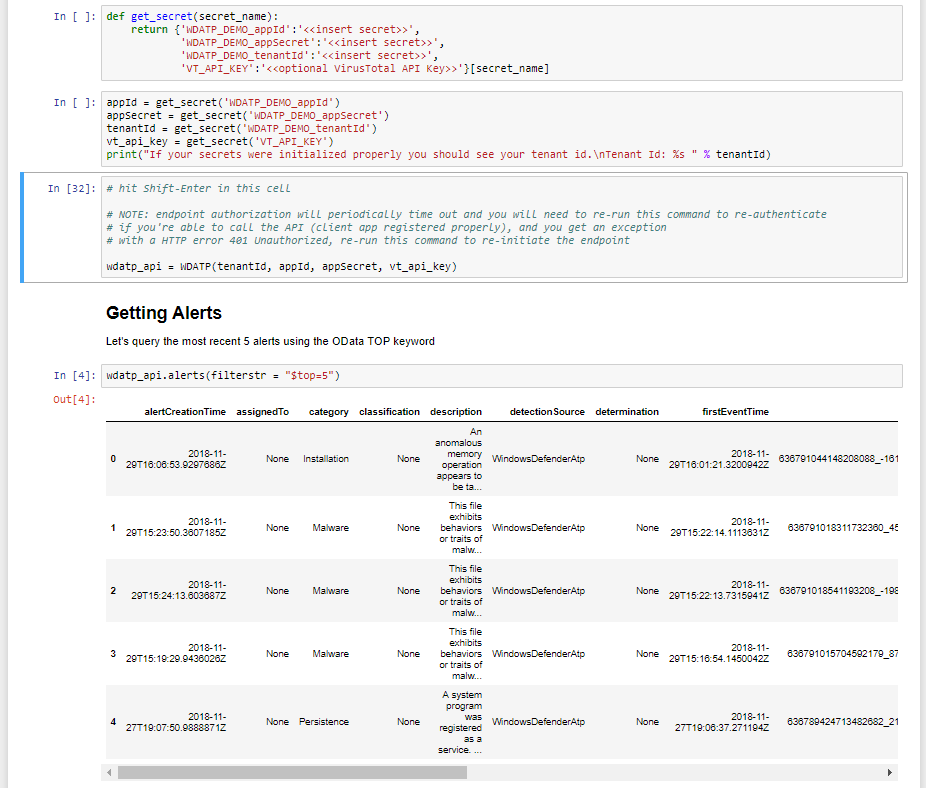Screen dimensions: 926x788
Task: Click the In [4] cell prompt label
Action: point(74,376)
